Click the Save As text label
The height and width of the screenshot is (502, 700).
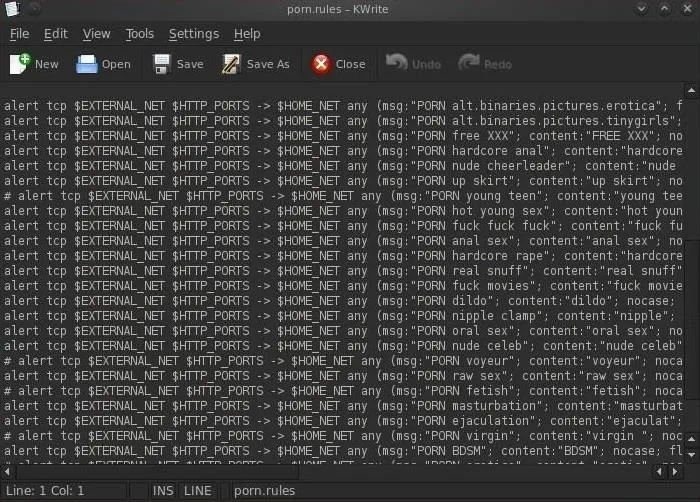(268, 64)
